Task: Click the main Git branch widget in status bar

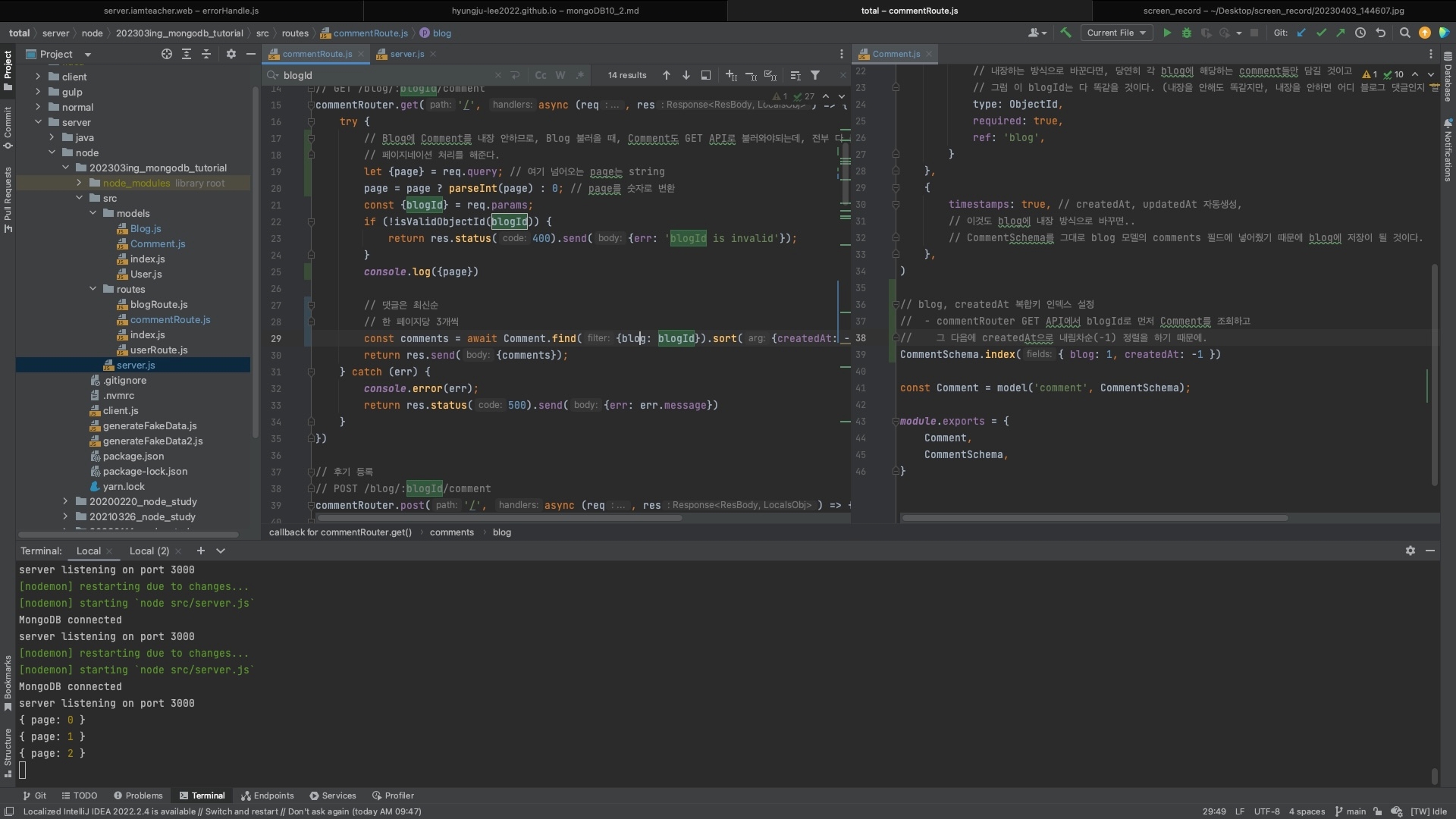Action: (1350, 811)
